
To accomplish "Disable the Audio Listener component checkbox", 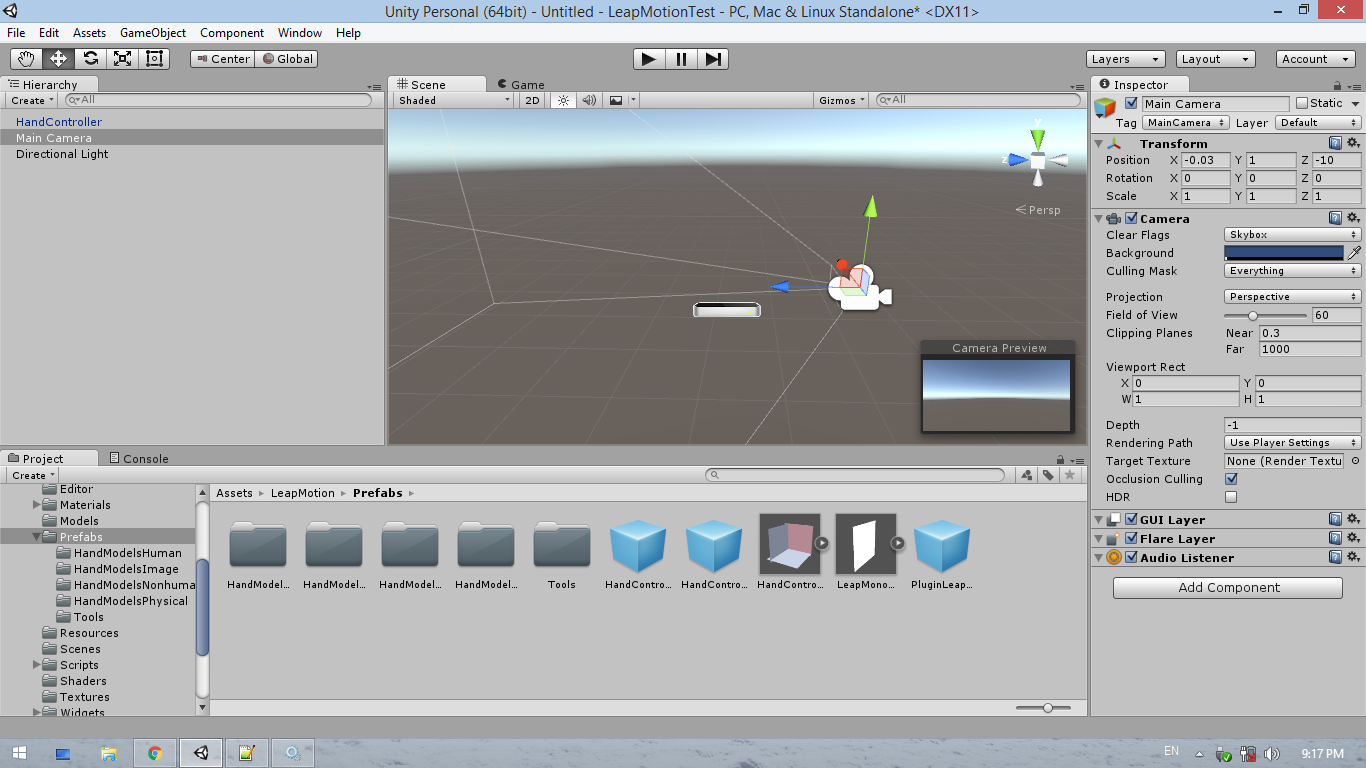I will [x=1131, y=557].
